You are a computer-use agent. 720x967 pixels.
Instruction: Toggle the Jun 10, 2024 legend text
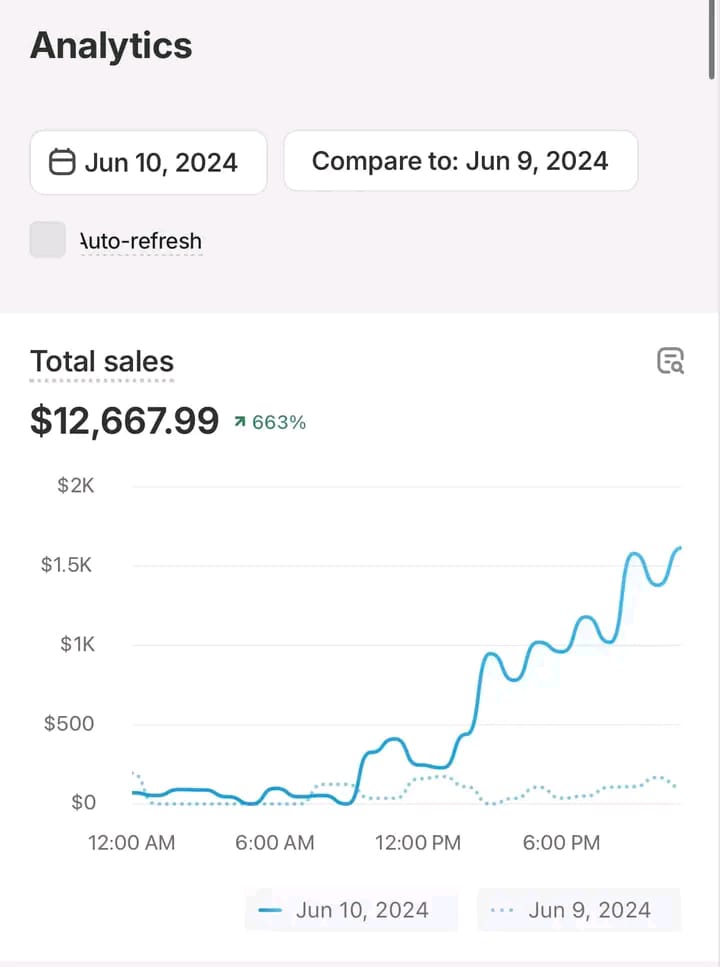click(x=362, y=910)
